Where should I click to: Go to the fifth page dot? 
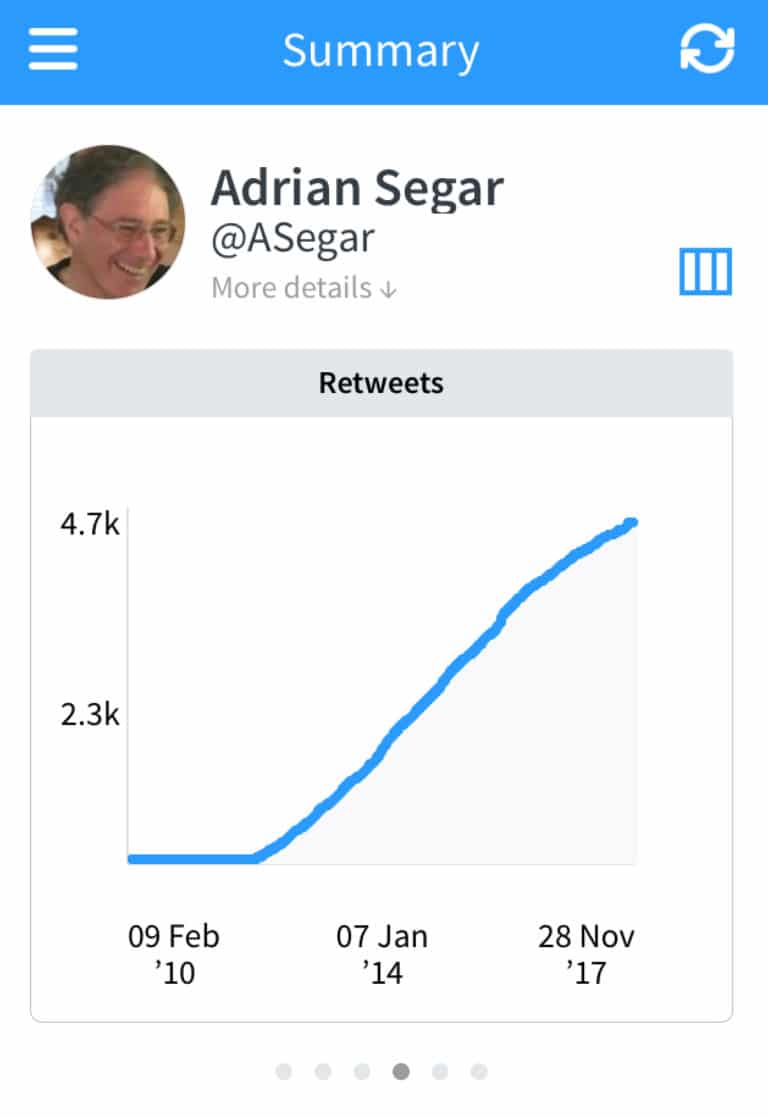(440, 1071)
